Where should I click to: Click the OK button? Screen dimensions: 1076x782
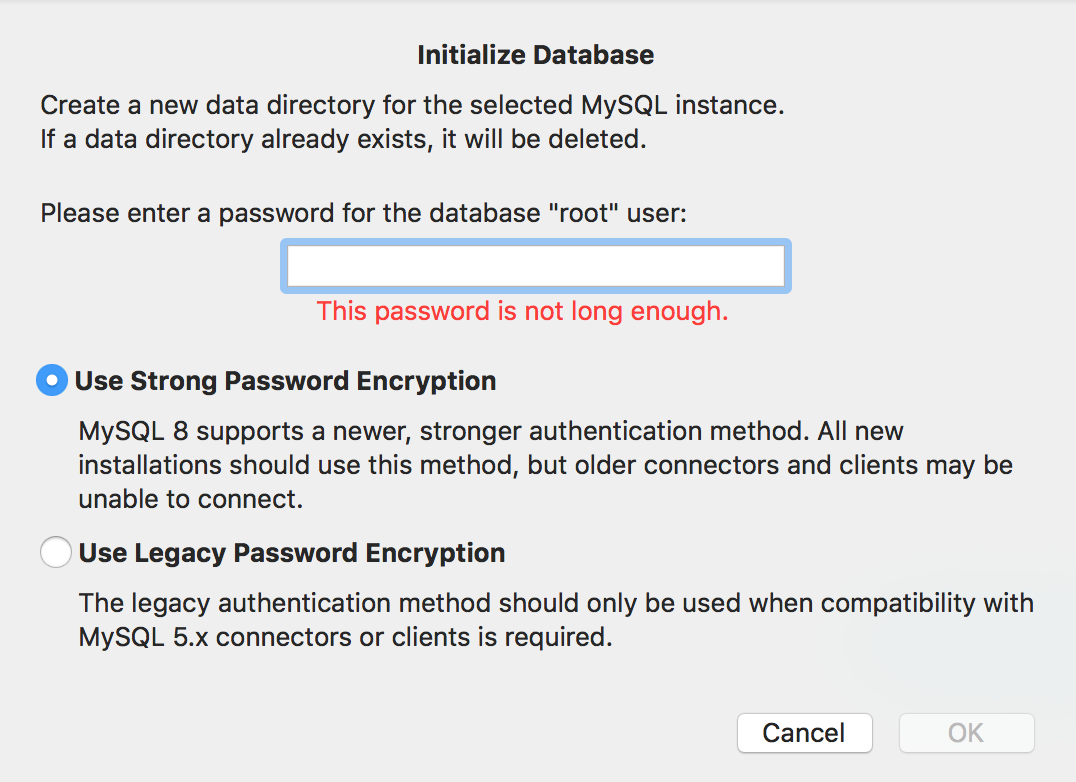(966, 733)
